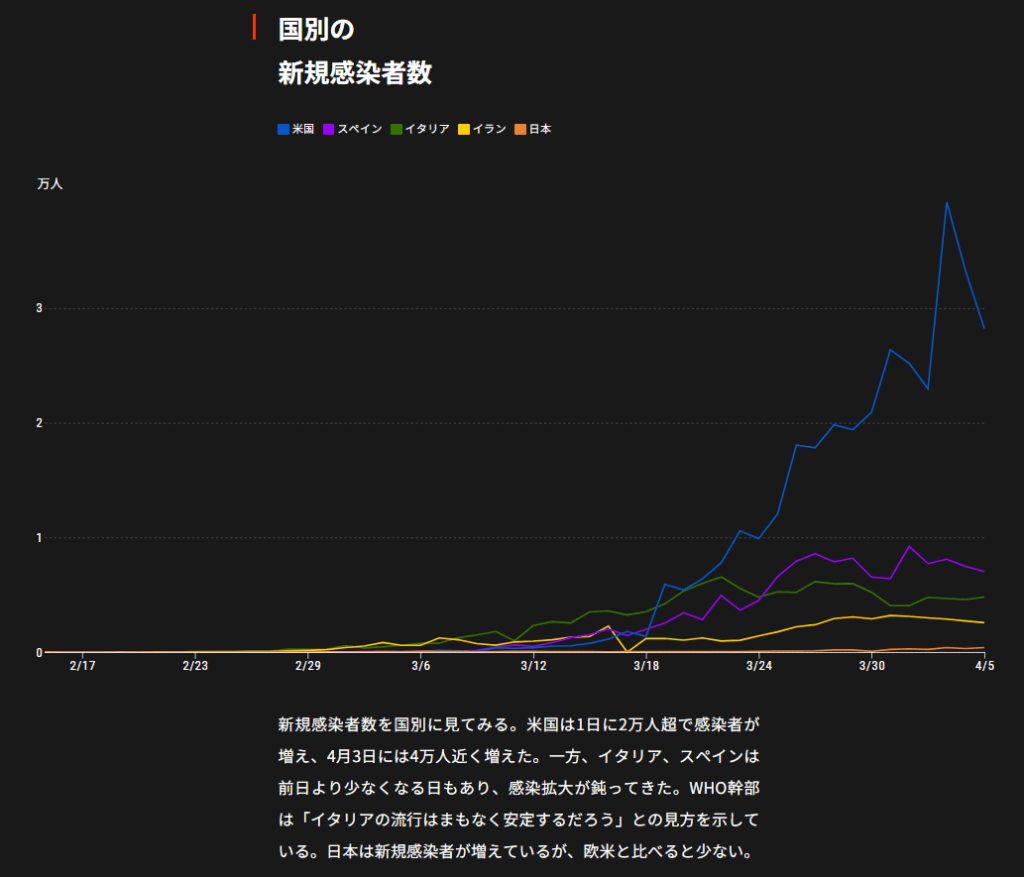Toggle the 米国 series legend label
Viewport: 1024px width, 877px height.
click(x=303, y=129)
